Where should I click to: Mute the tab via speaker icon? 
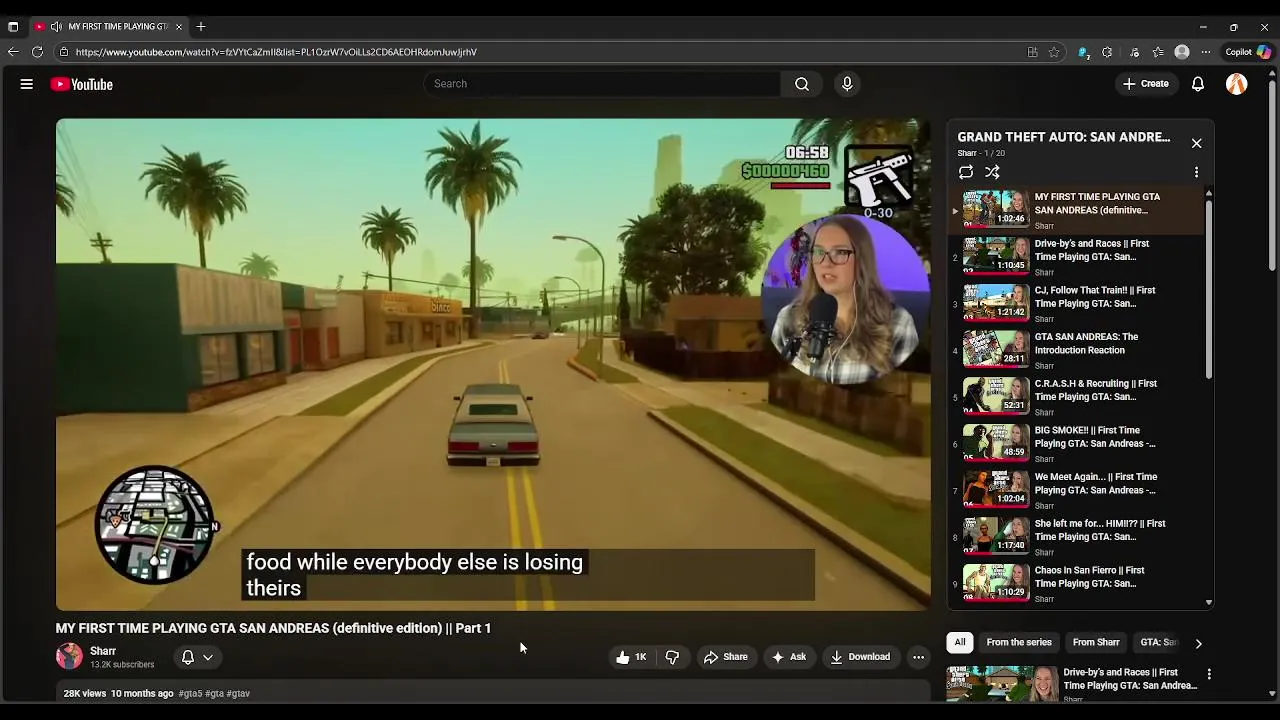point(56,26)
